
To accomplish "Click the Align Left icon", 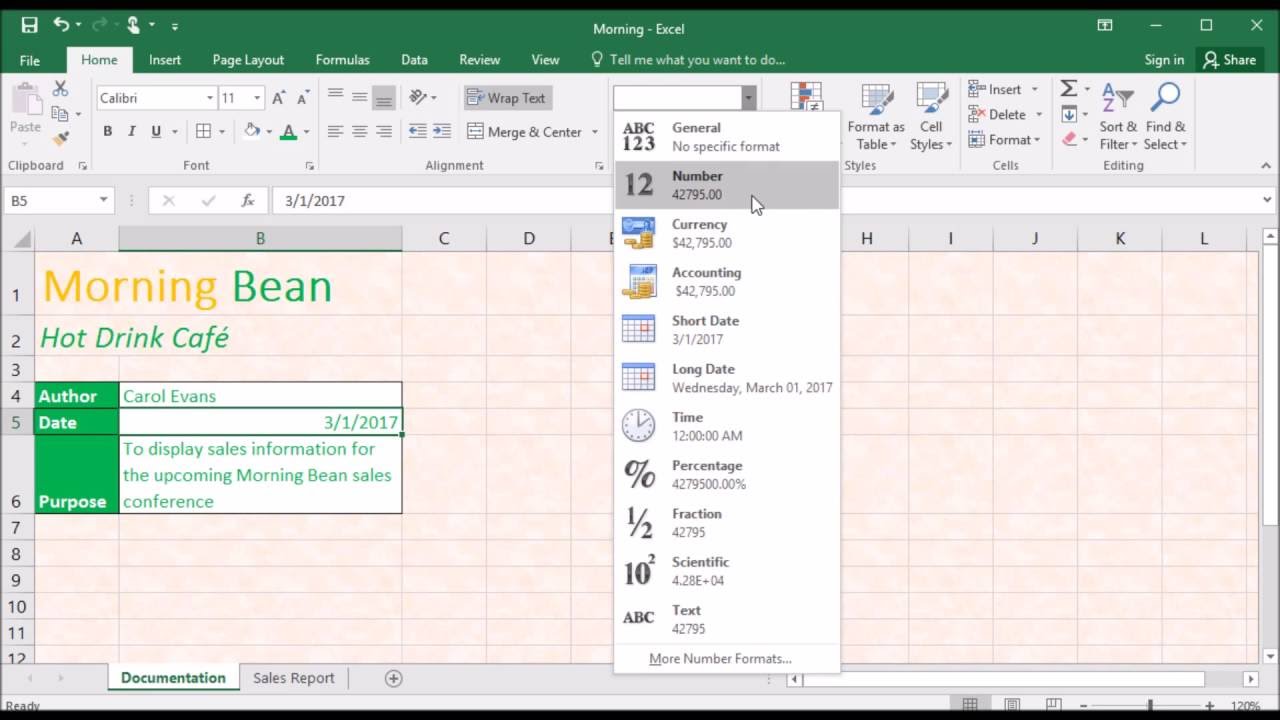I will [335, 131].
